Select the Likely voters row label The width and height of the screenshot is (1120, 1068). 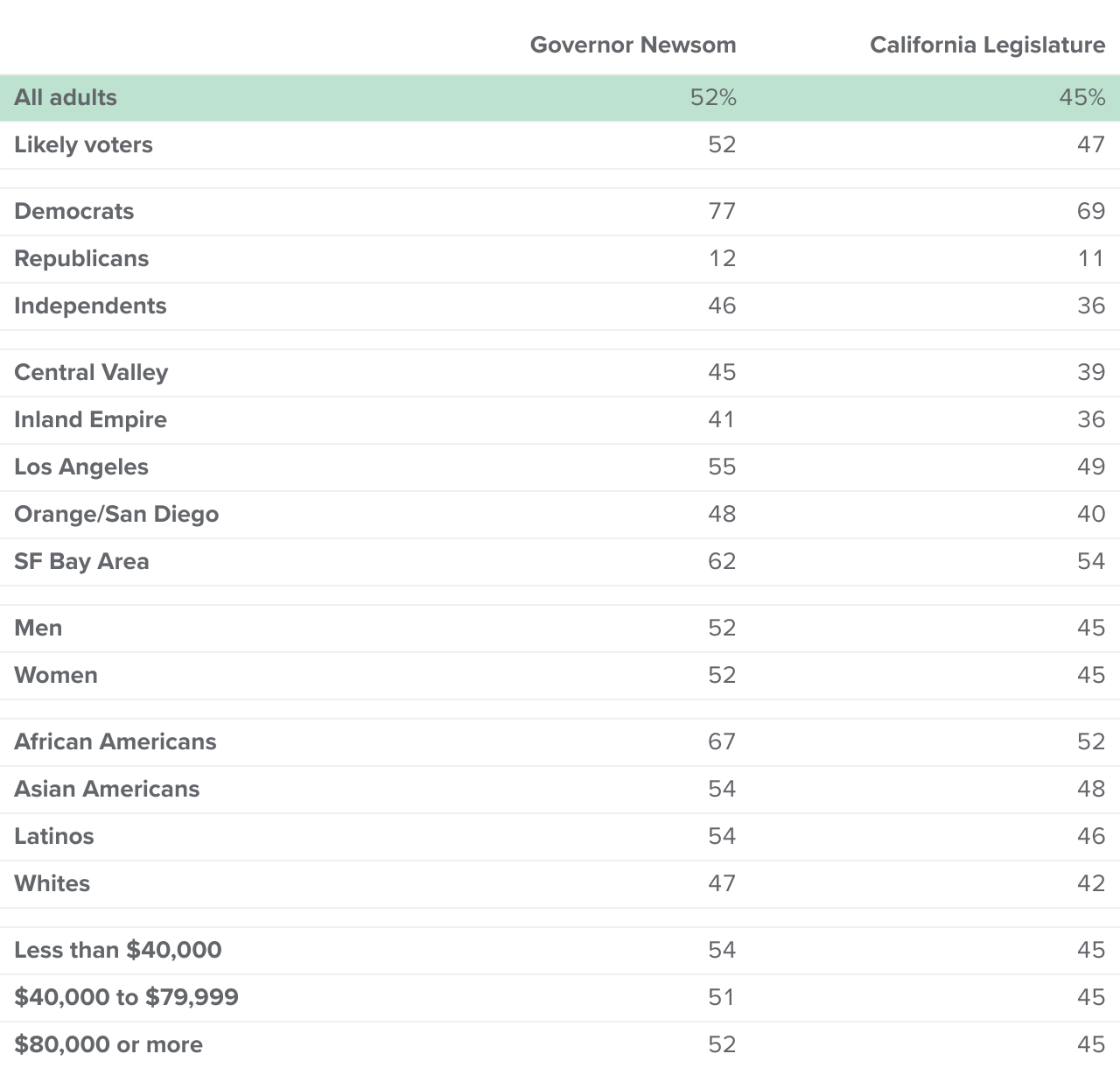click(83, 144)
